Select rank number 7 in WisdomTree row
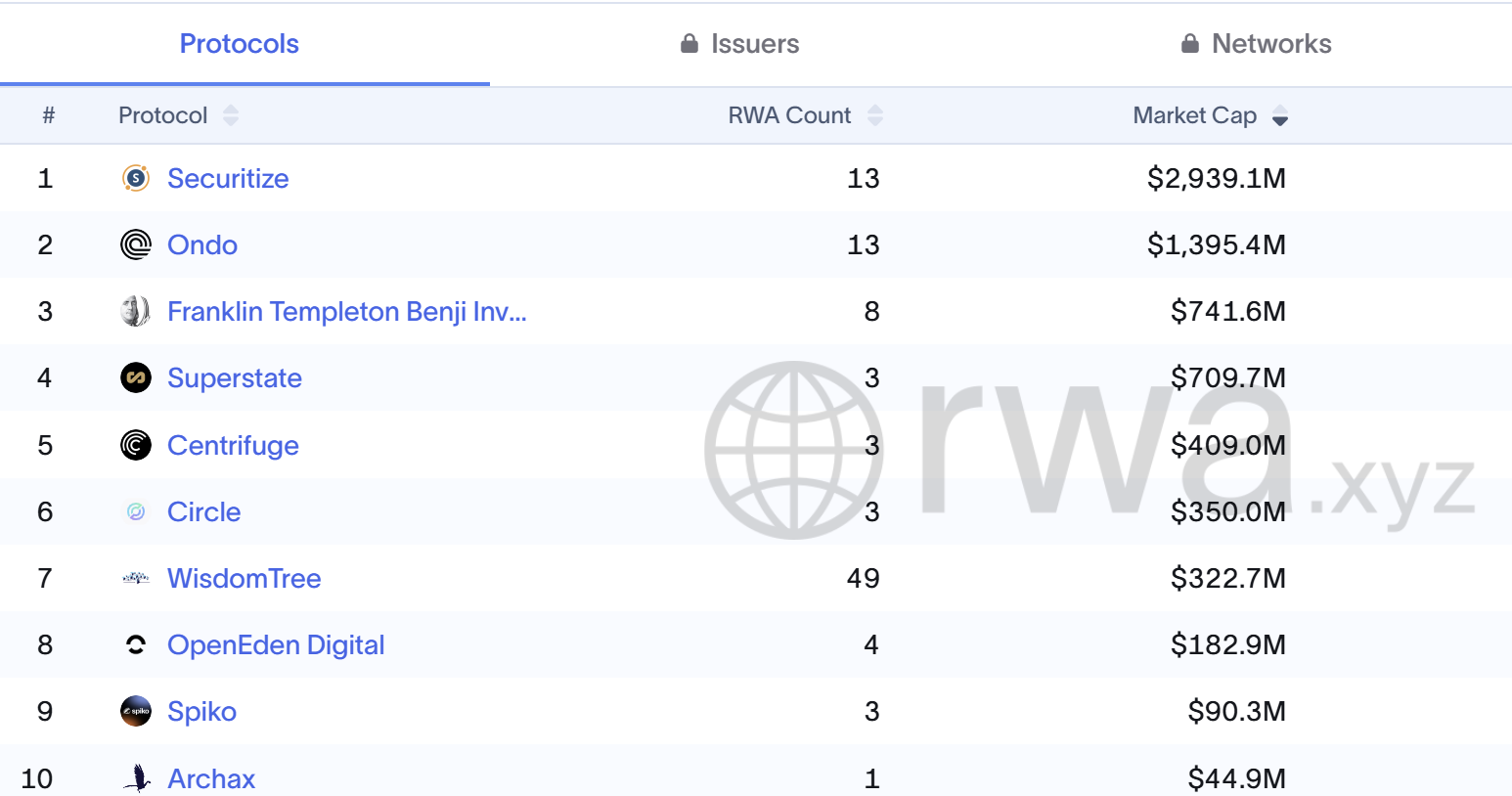 tap(45, 578)
